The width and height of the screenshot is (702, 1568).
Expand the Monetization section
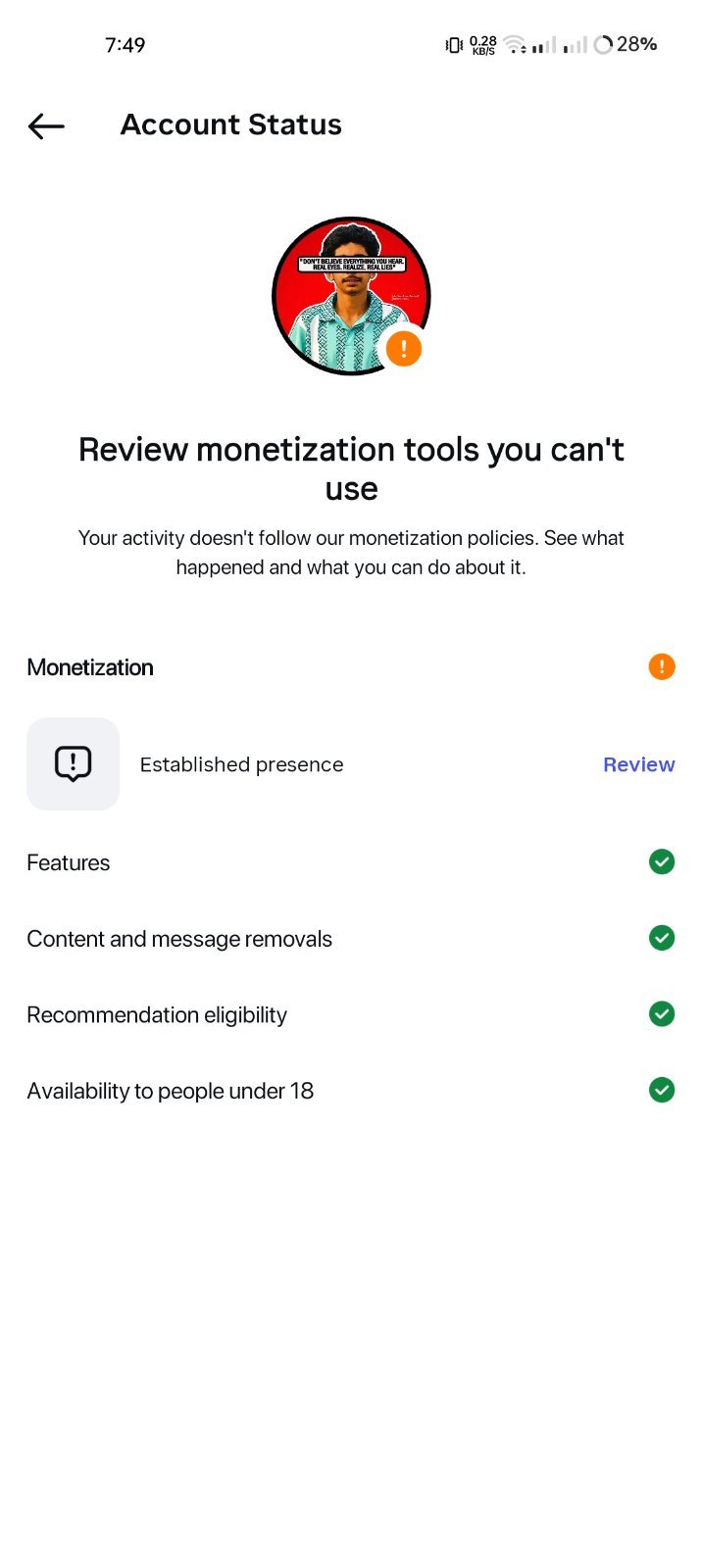pyautogui.click(x=351, y=667)
